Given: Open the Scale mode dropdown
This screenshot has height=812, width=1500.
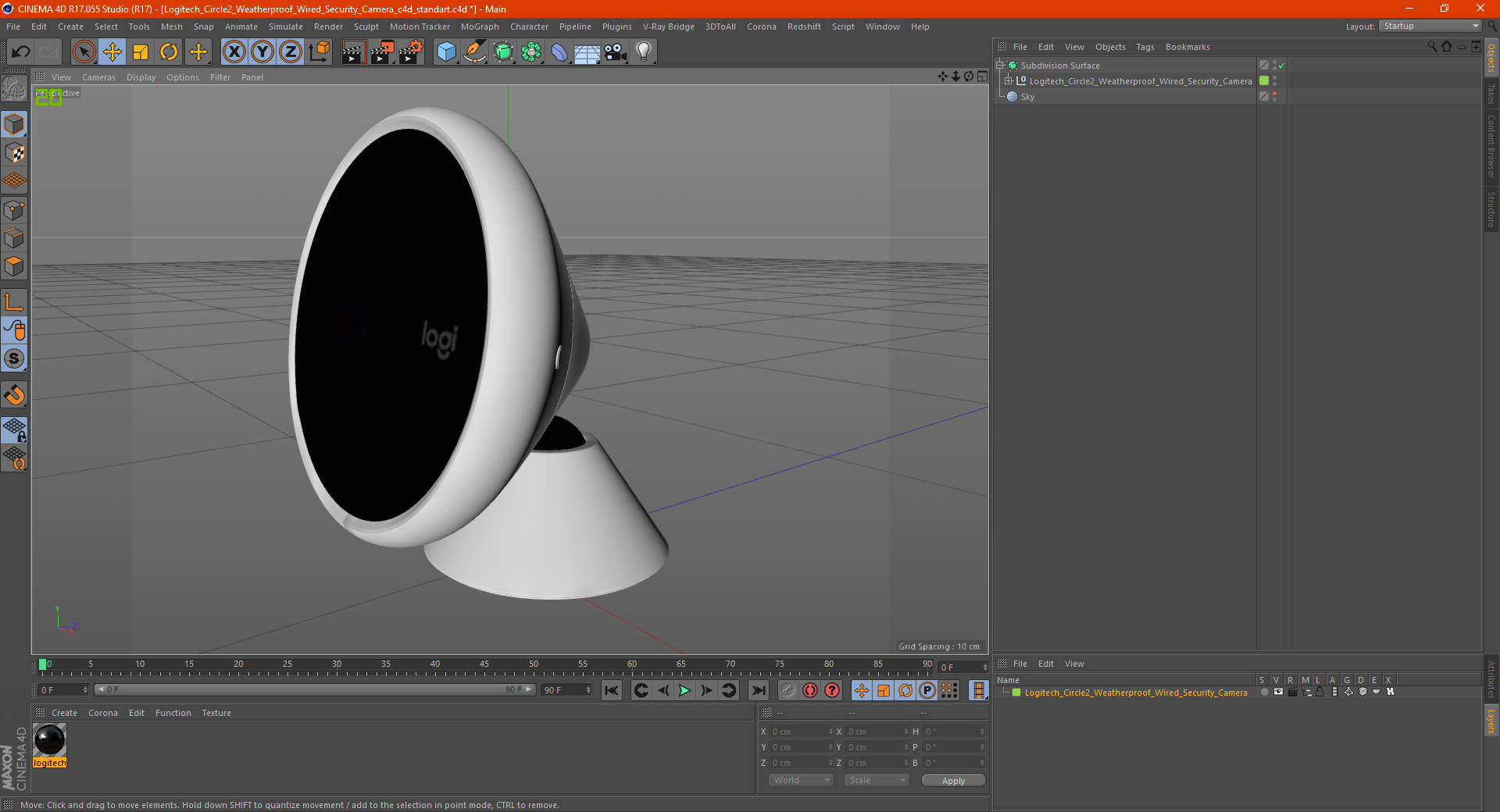Looking at the screenshot, I should (x=877, y=780).
